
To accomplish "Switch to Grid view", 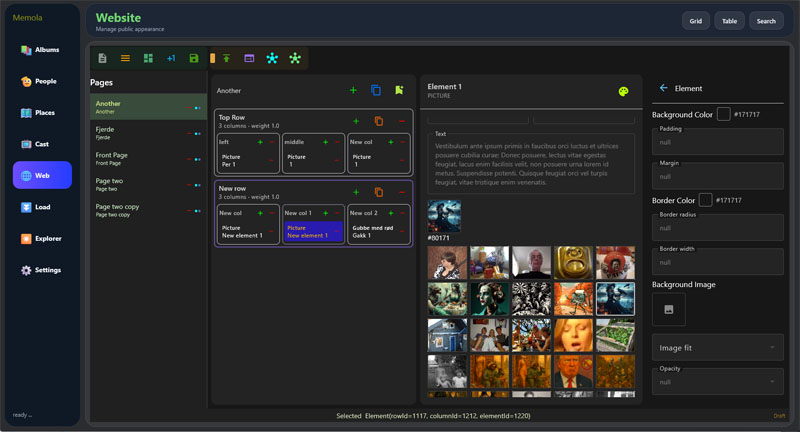I will coord(695,21).
